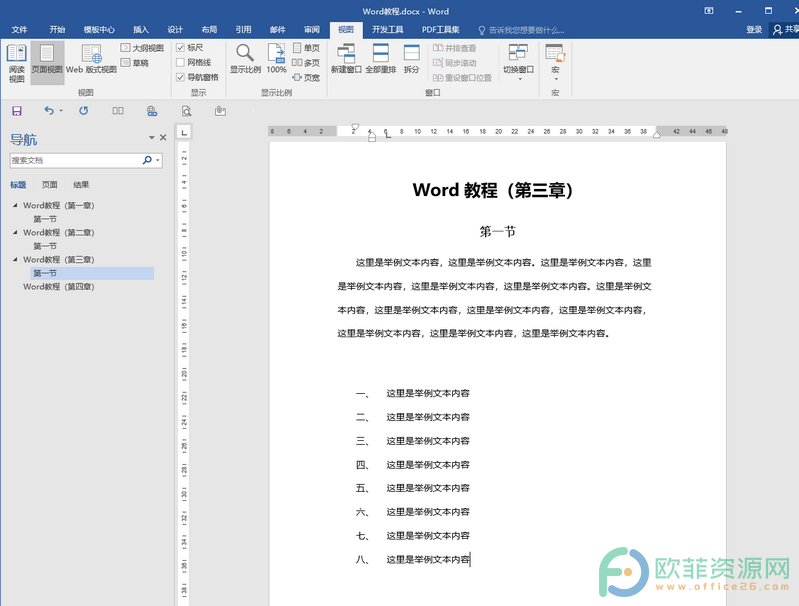Open the search options dropdown arrow

click(x=158, y=160)
